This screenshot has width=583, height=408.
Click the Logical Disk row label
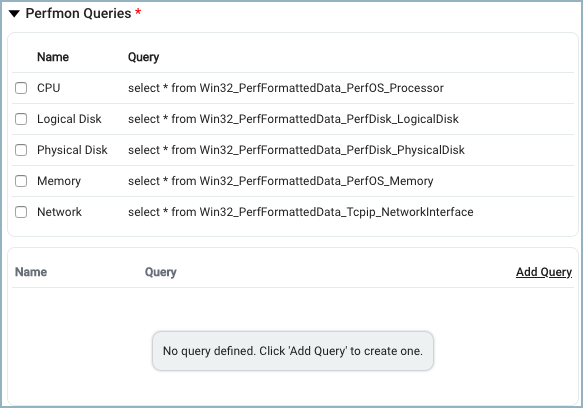point(69,119)
